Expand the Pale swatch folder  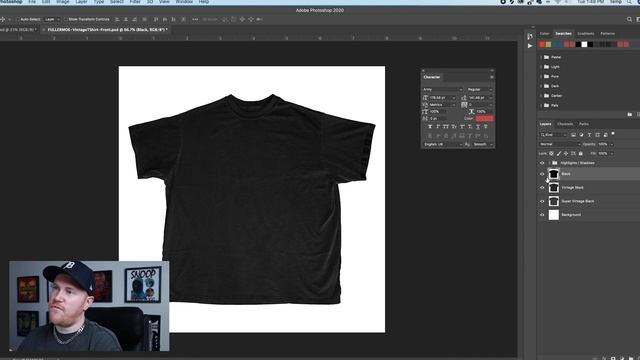(x=541, y=105)
